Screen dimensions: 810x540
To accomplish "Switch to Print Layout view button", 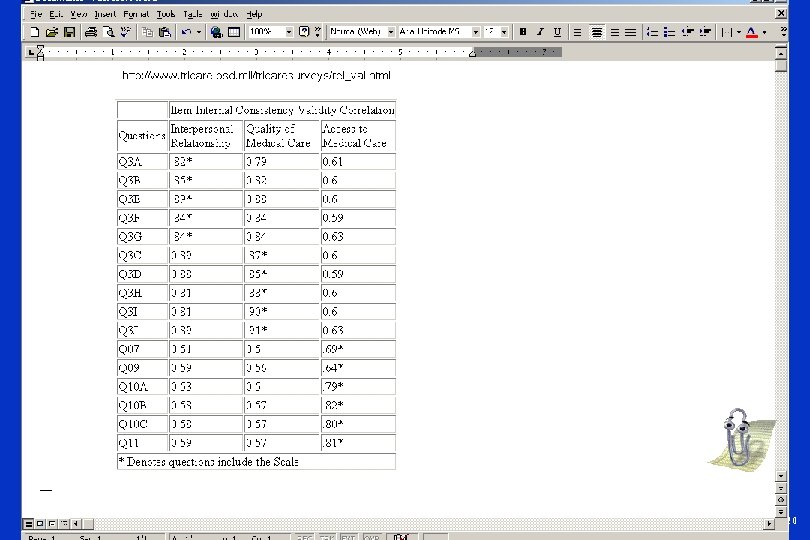I will pyautogui.click(x=52, y=523).
